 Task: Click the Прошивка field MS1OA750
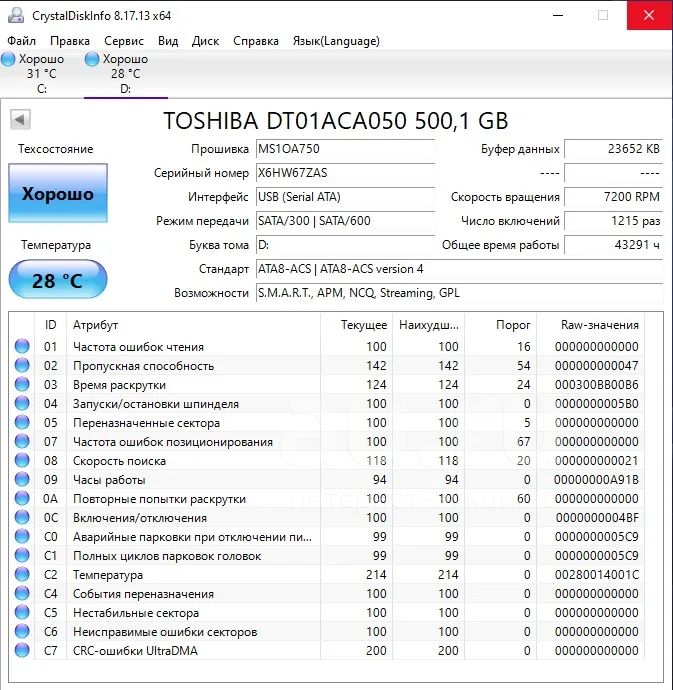(346, 149)
